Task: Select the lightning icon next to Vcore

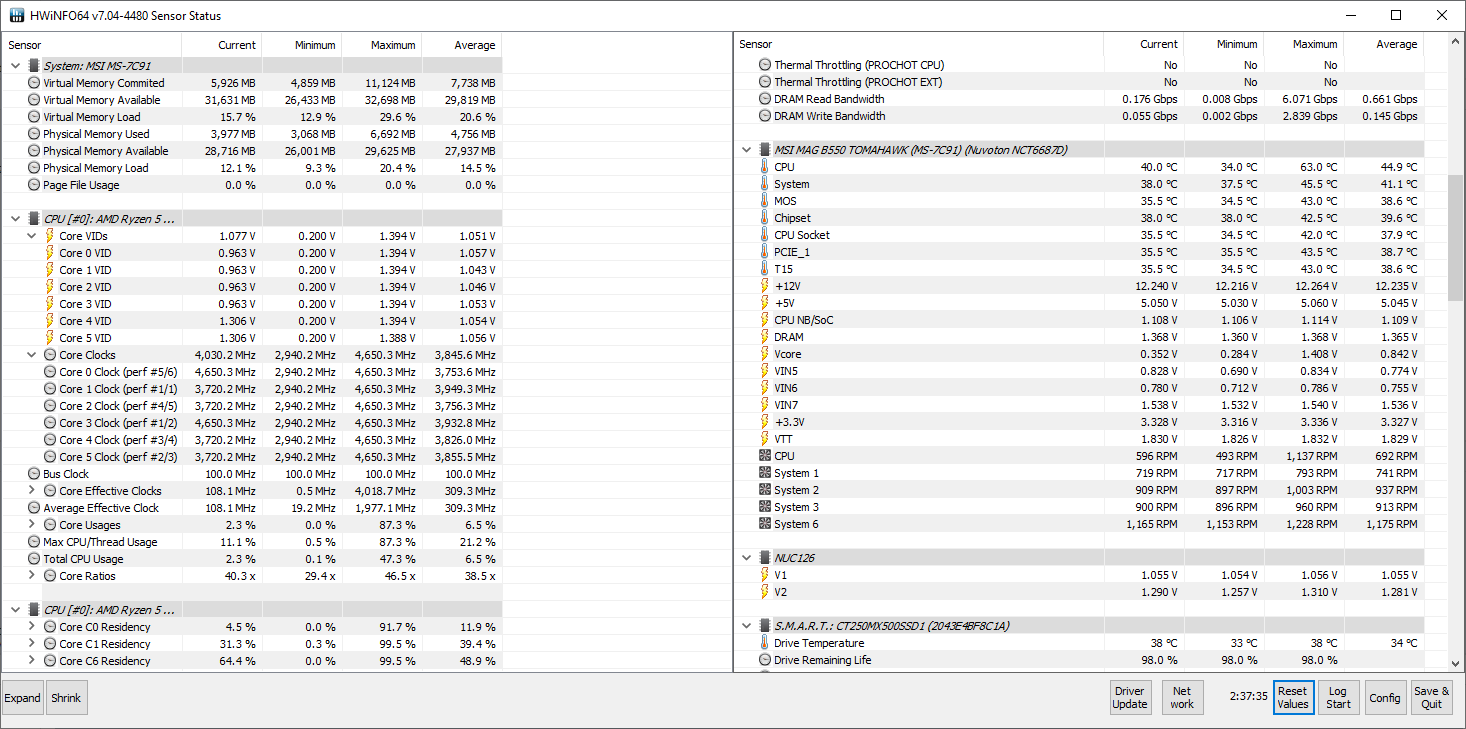Action: (x=765, y=354)
